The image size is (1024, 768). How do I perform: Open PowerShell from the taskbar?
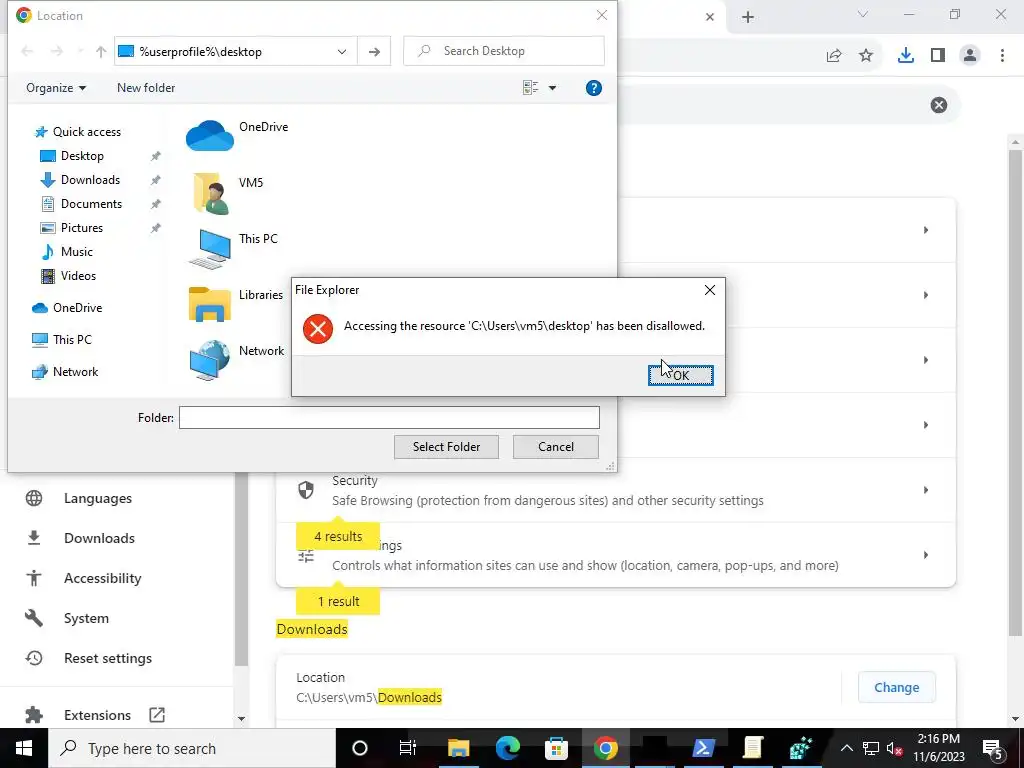point(703,748)
